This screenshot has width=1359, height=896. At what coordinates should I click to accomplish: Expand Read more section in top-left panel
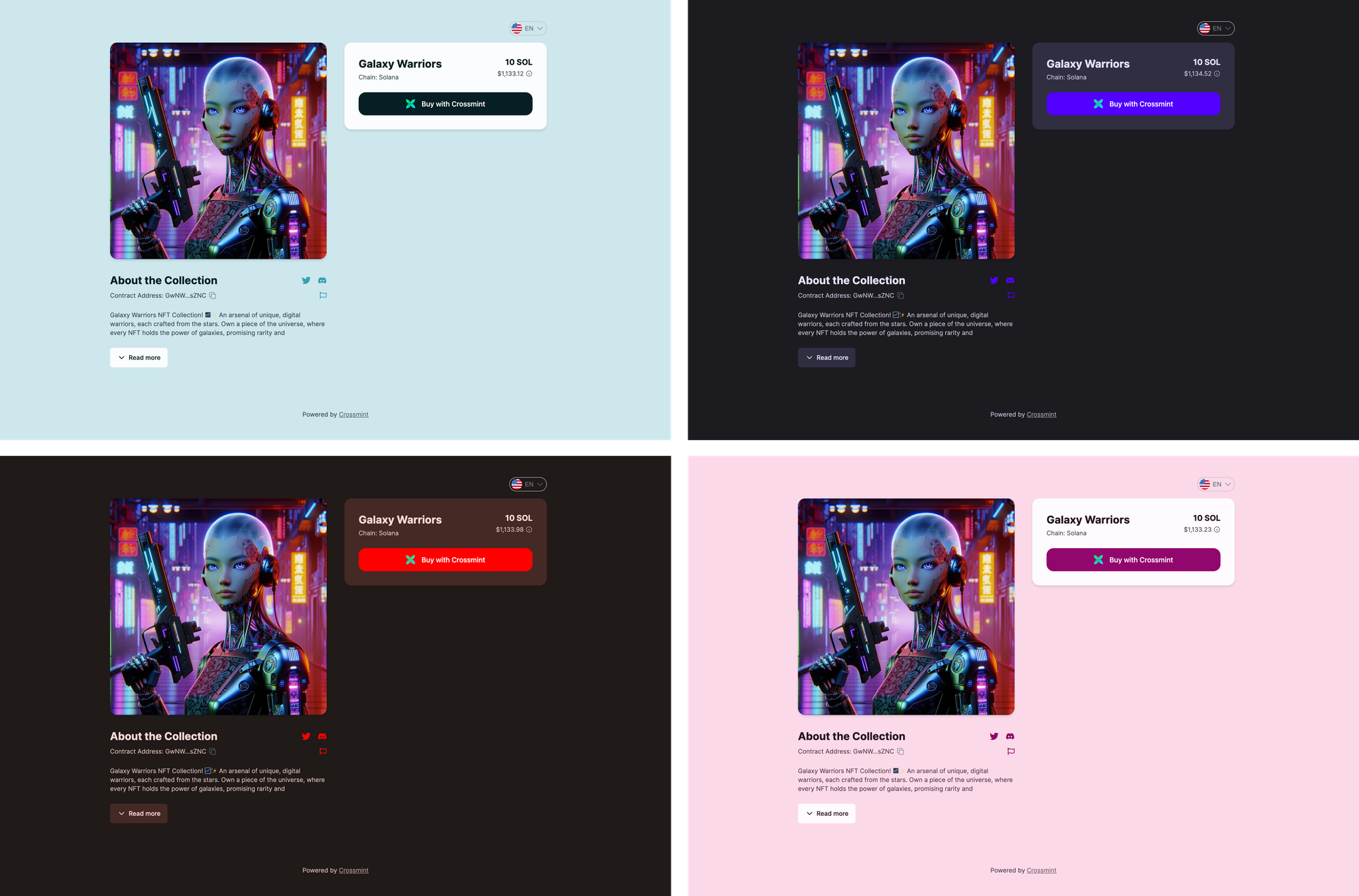[x=138, y=357]
